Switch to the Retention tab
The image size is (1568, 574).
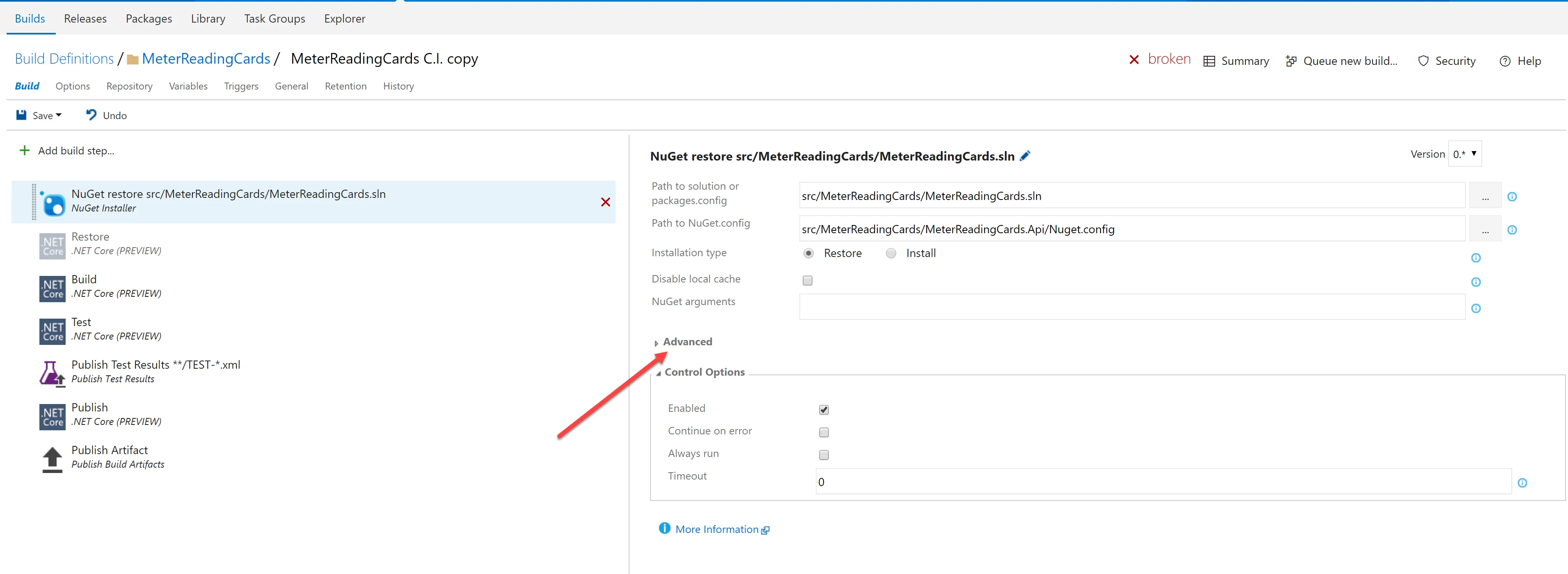[346, 86]
